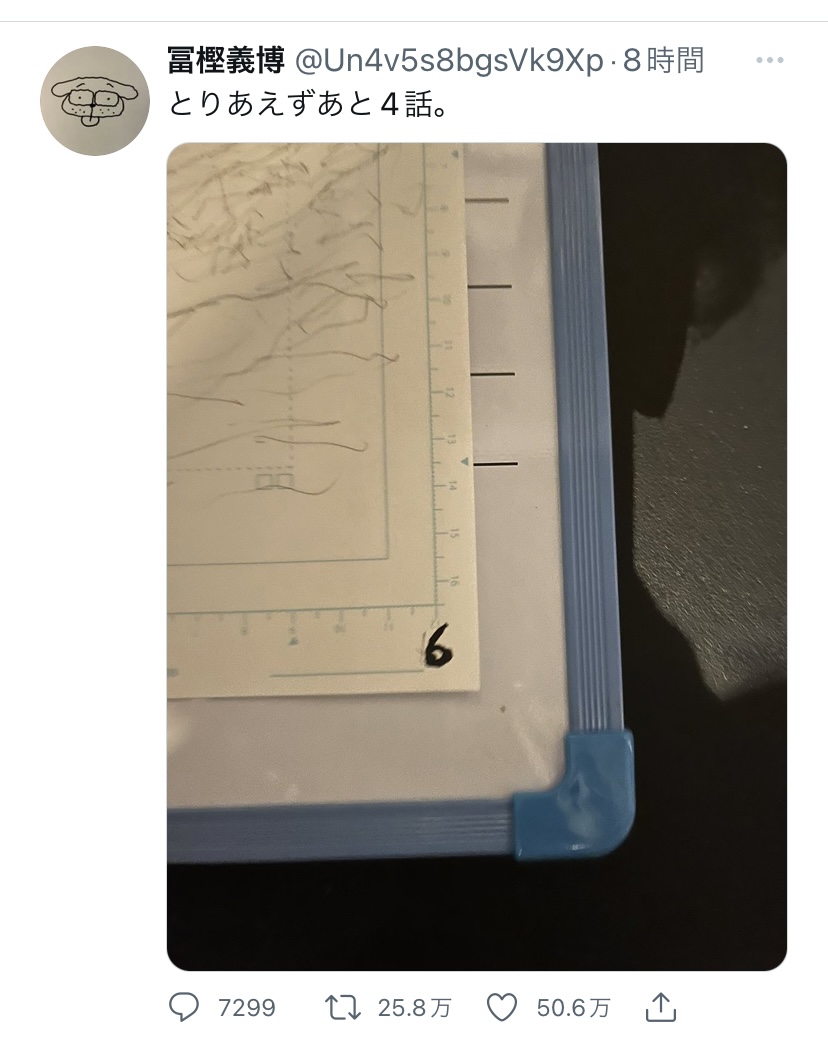
Task: Tap the share upload-arrow icon
Action: pos(661,1006)
